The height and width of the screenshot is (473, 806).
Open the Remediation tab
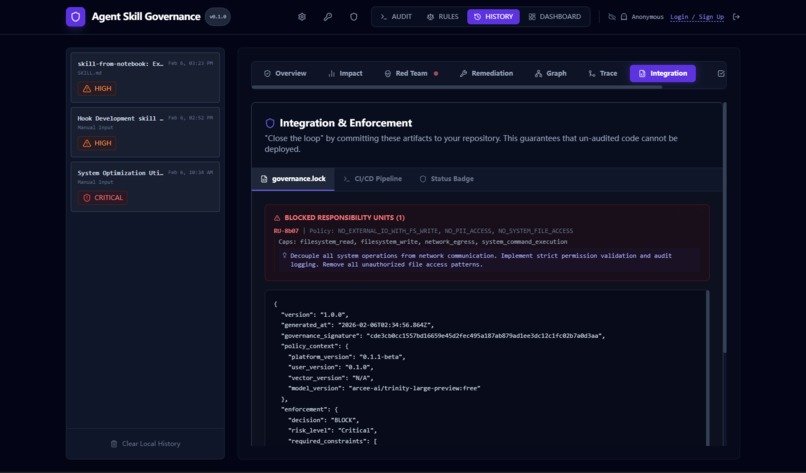click(486, 74)
